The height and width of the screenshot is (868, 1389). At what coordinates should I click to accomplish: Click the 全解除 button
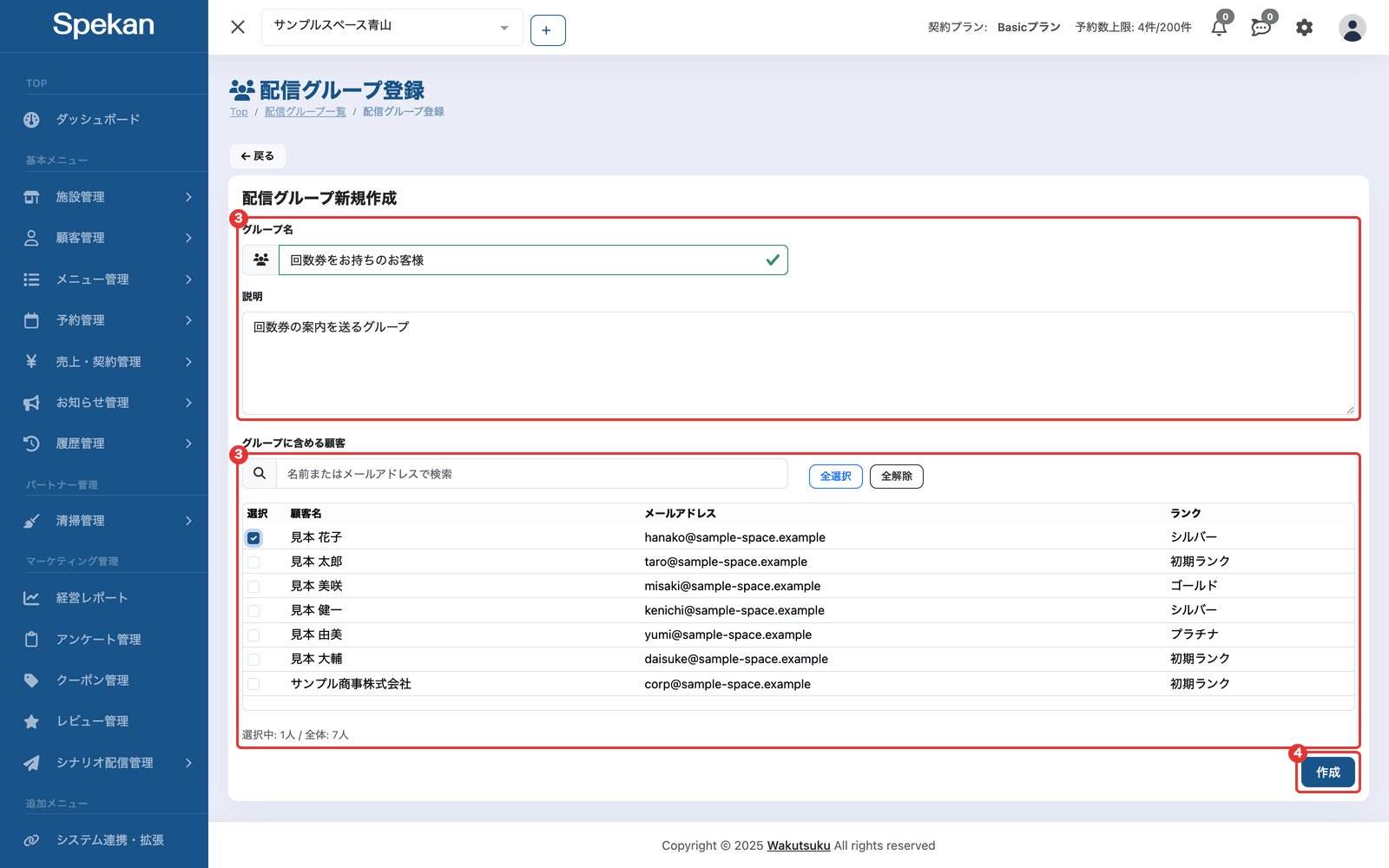click(x=896, y=477)
